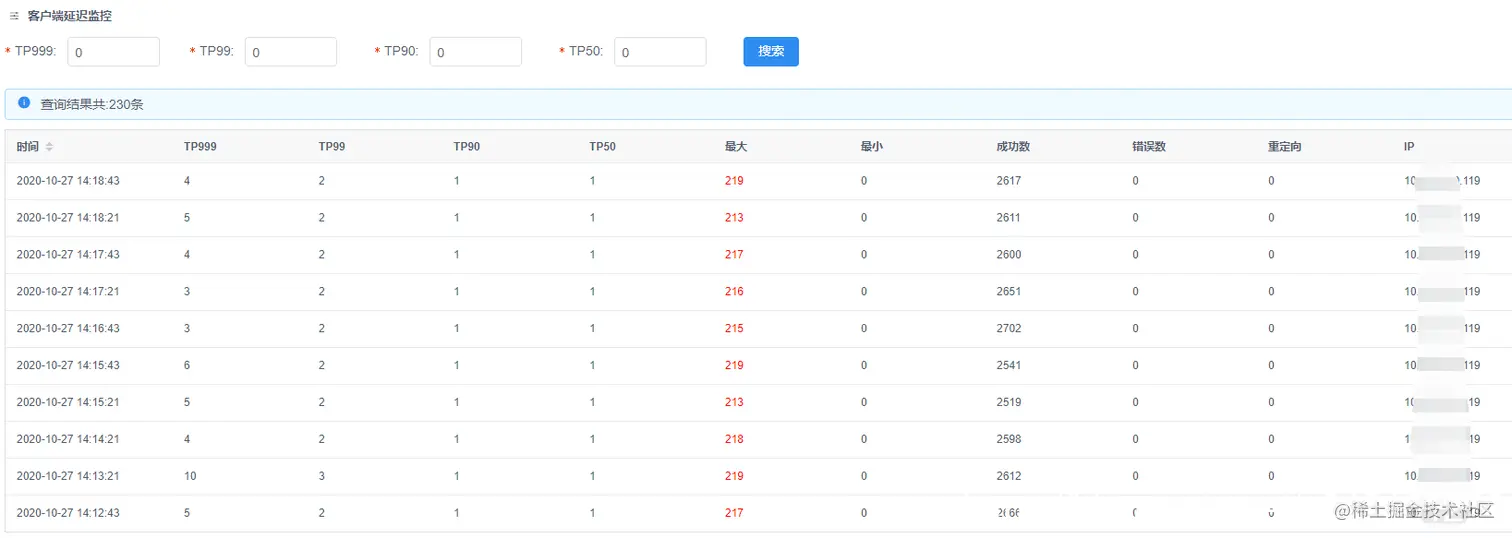The image size is (1512, 538).
Task: Click the 最小 column header
Action: tap(872, 147)
